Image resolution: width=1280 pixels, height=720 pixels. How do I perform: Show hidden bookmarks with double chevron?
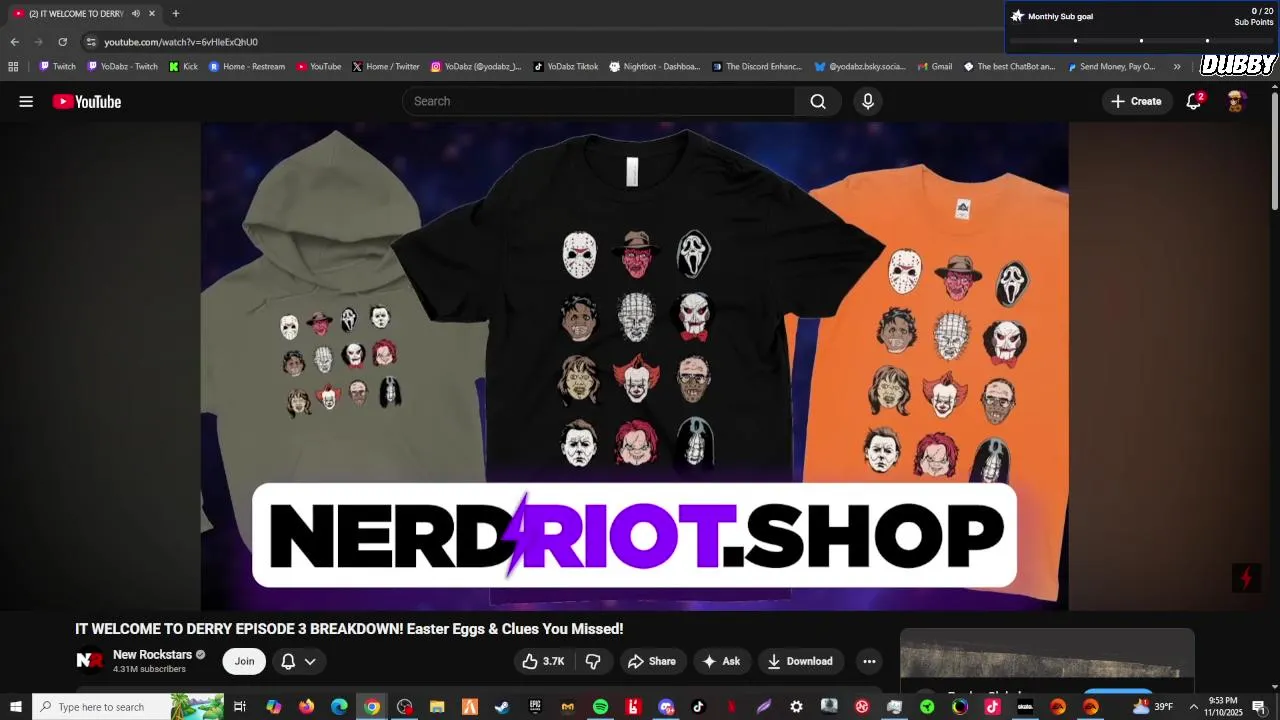[x=1177, y=67]
